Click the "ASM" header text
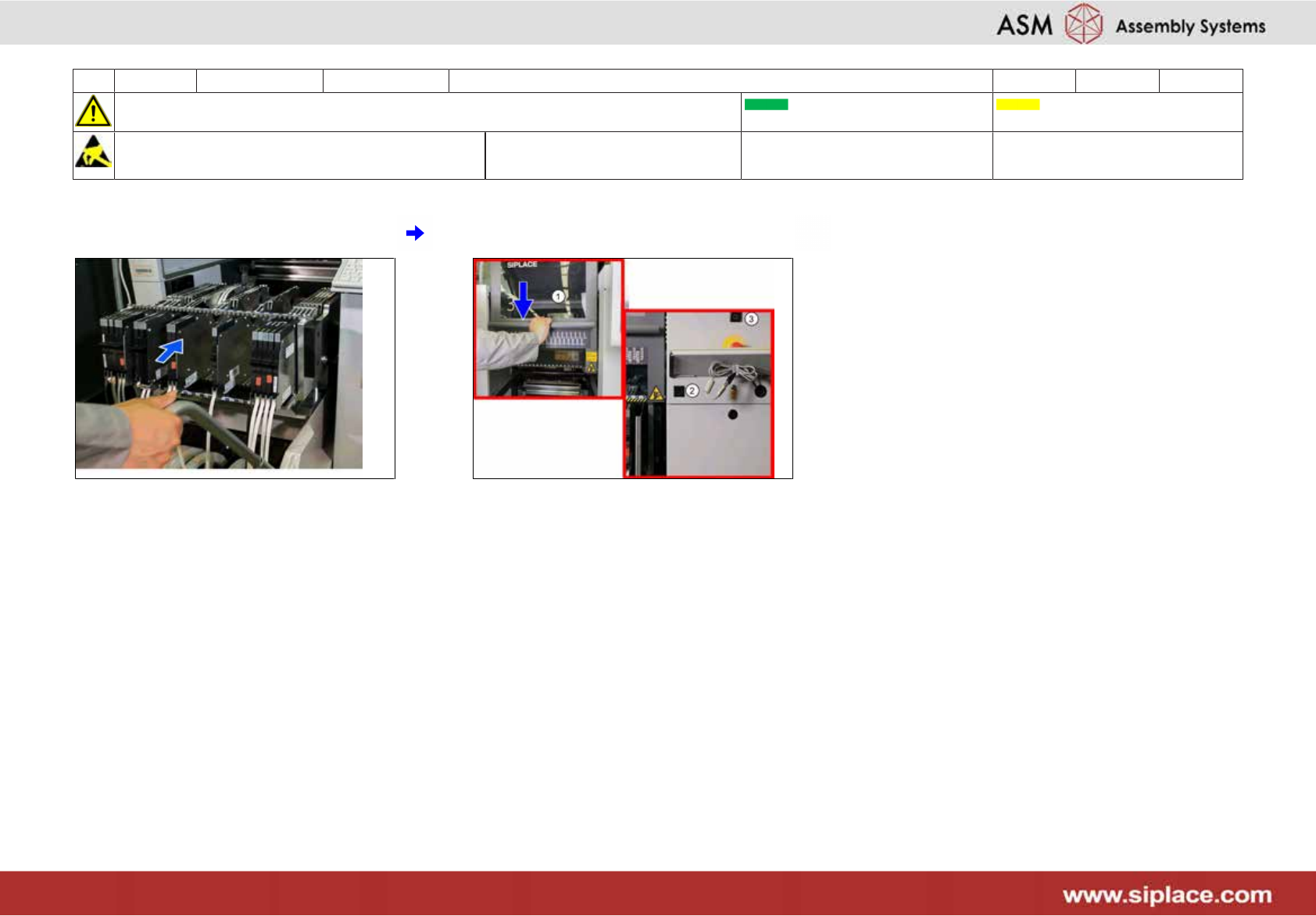The height and width of the screenshot is (916, 1316). point(1025,25)
